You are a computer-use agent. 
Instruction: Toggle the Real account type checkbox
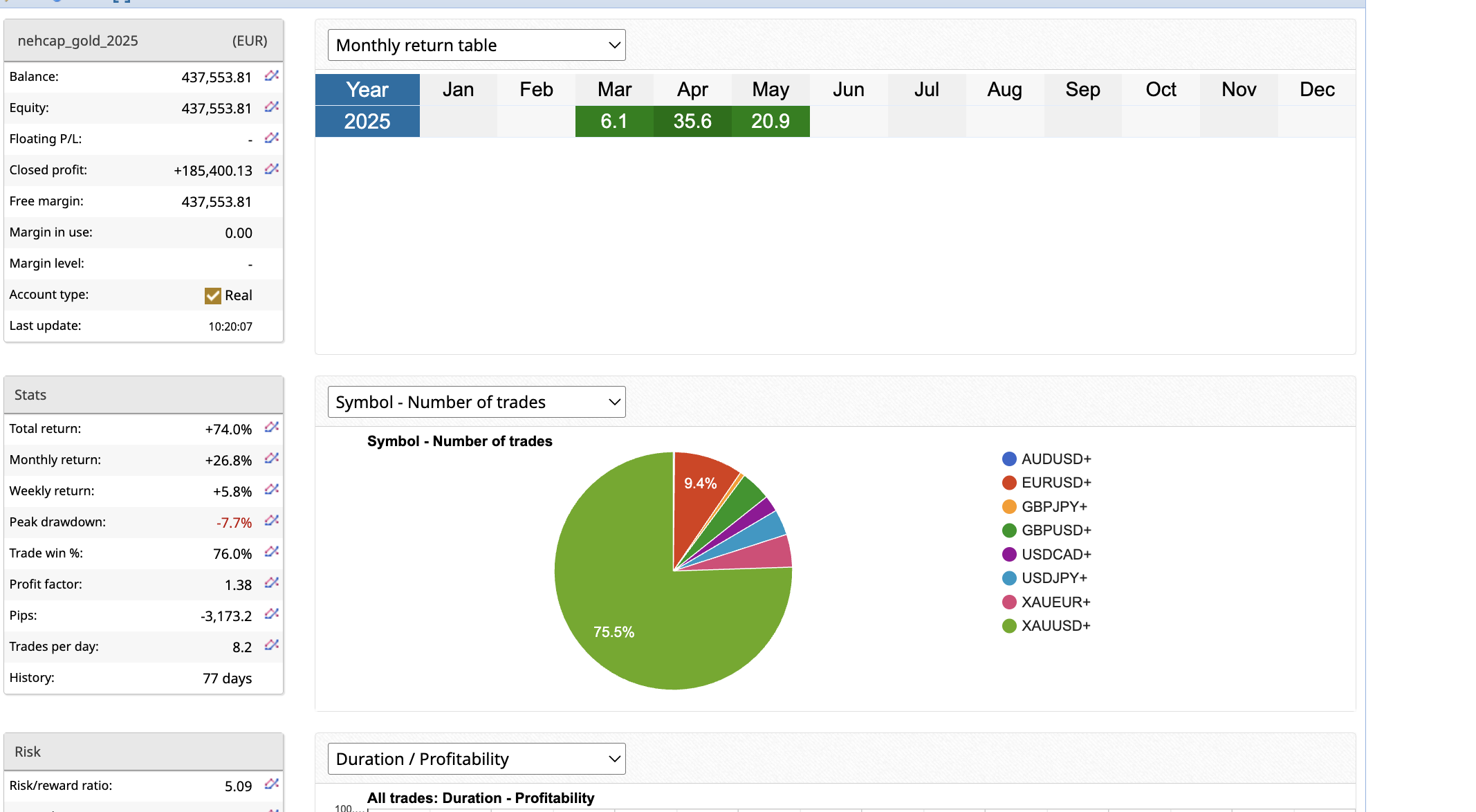coord(213,295)
